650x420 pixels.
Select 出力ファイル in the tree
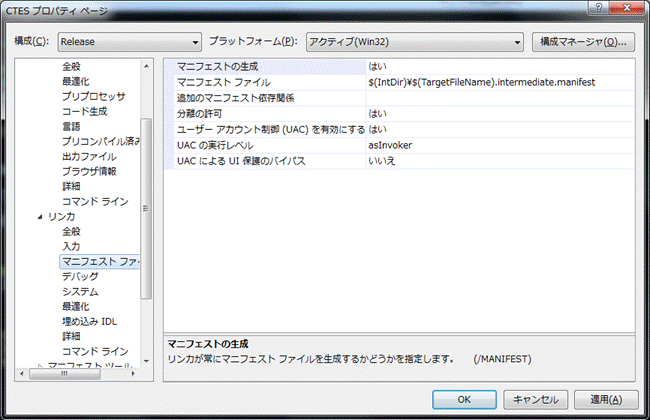[89, 156]
